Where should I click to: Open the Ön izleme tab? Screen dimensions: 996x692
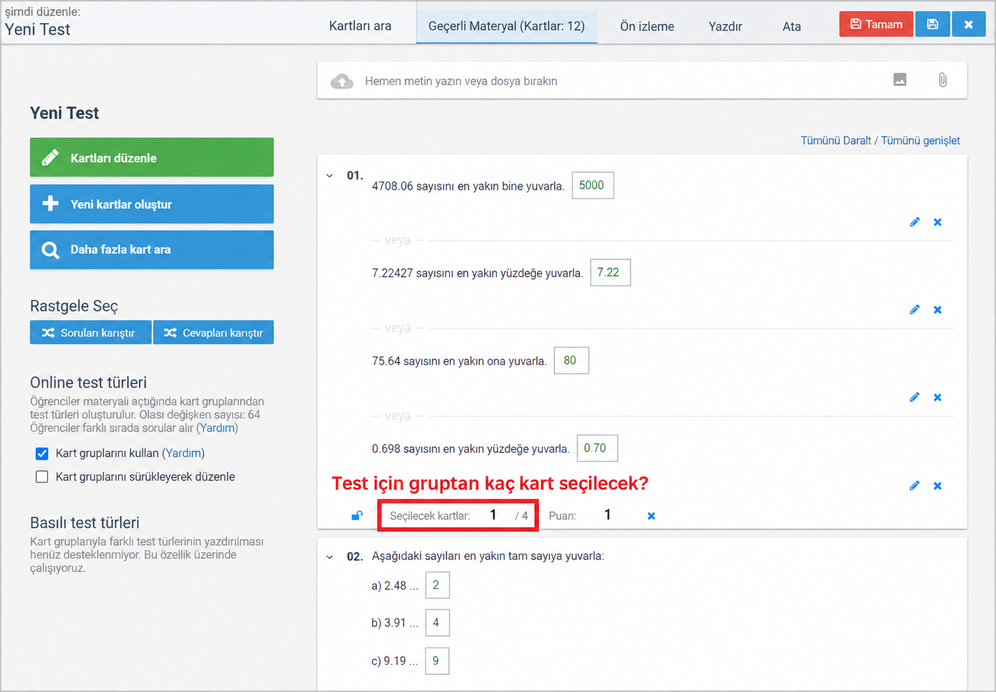(647, 27)
